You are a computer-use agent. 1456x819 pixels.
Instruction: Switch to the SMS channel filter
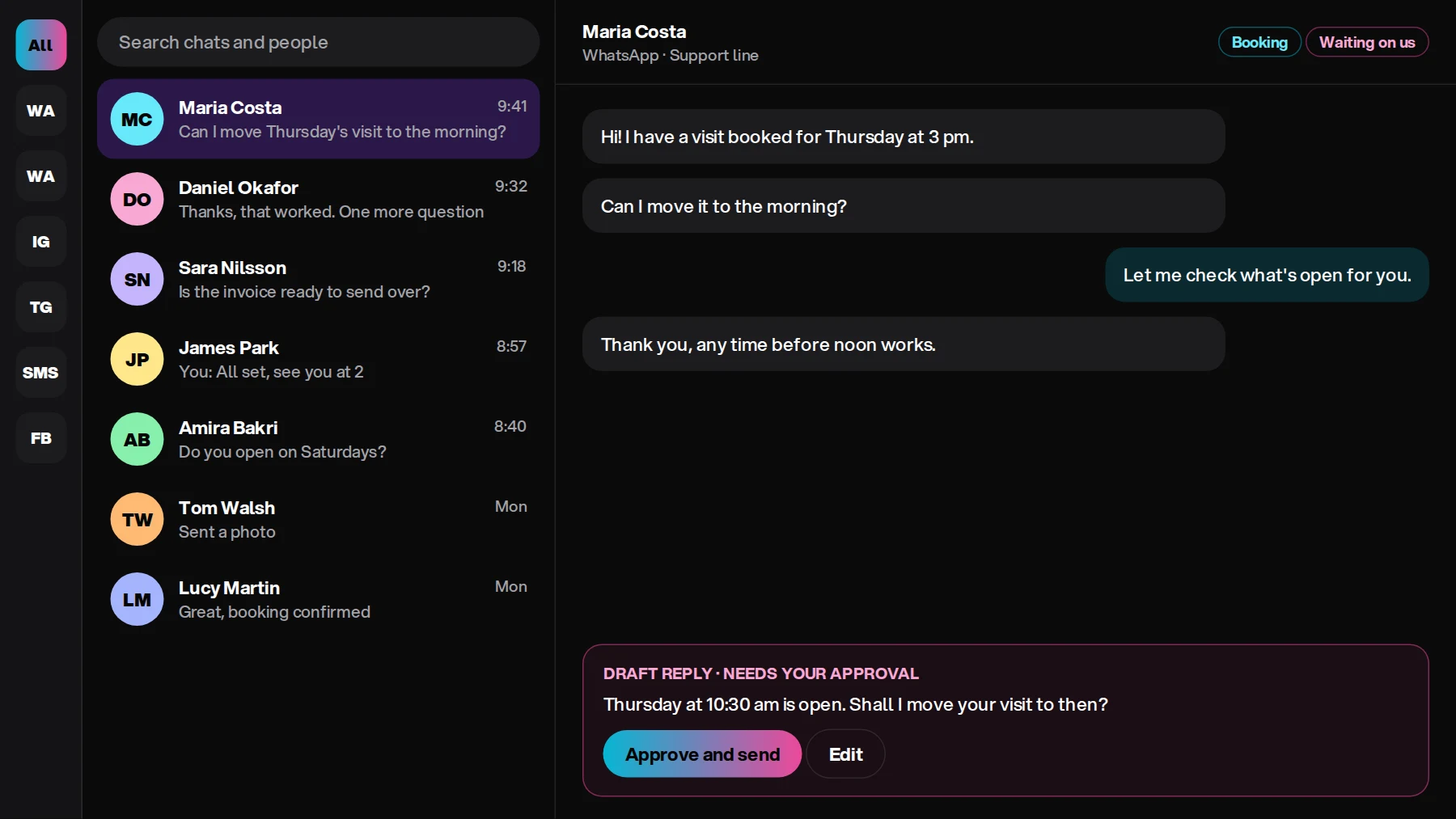pyautogui.click(x=40, y=373)
